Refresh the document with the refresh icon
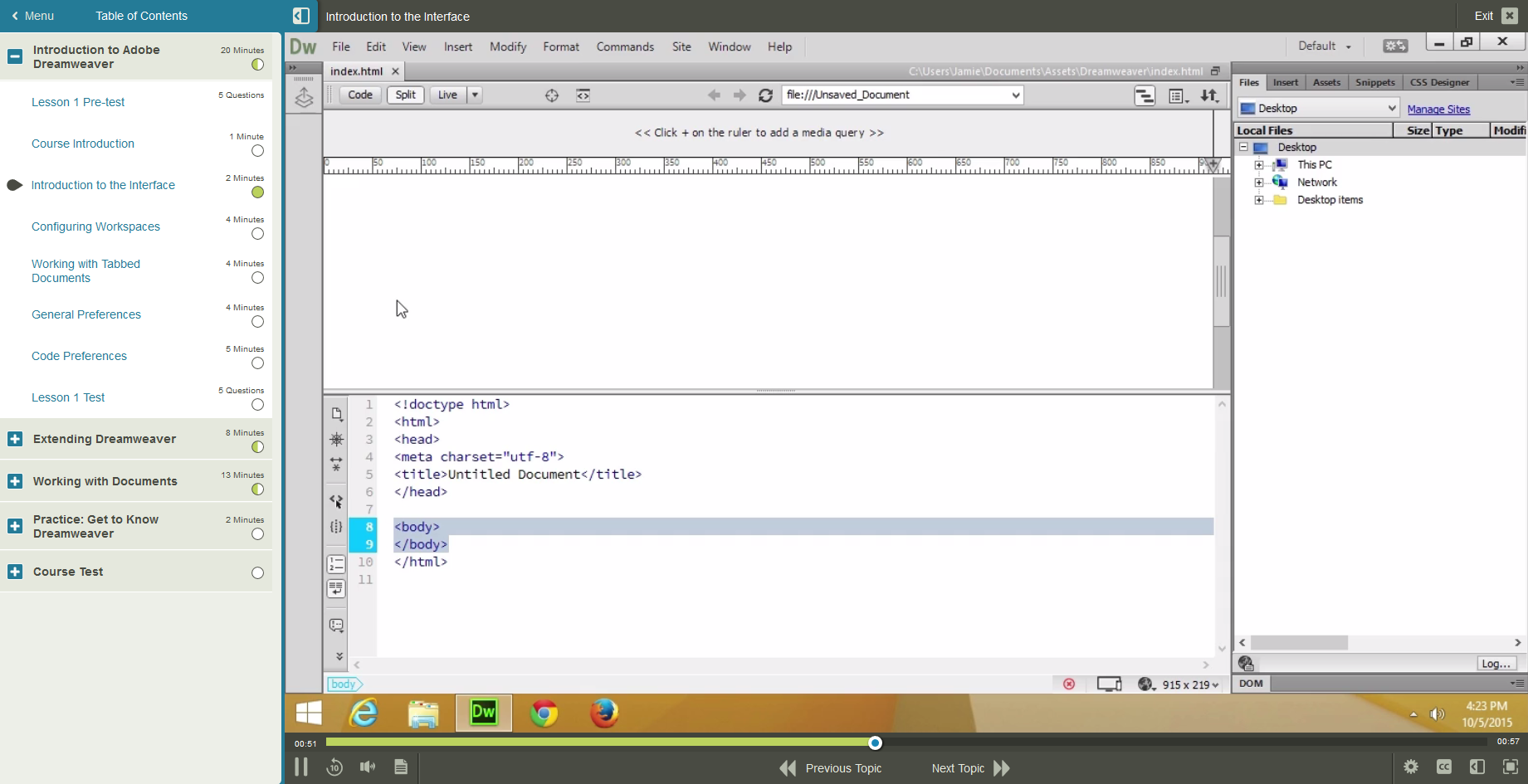The height and width of the screenshot is (784, 1528). point(765,95)
